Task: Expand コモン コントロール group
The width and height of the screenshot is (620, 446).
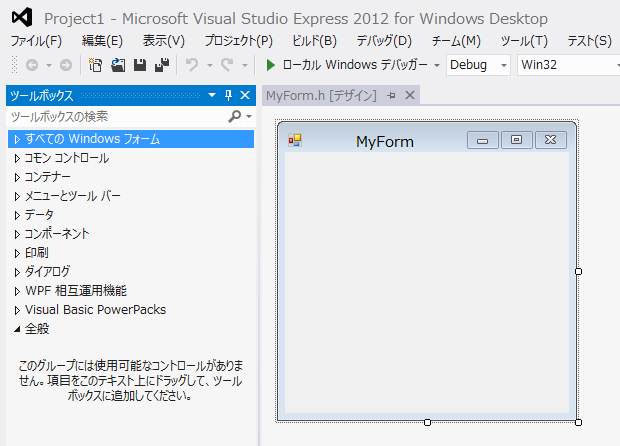Action: pos(17,159)
